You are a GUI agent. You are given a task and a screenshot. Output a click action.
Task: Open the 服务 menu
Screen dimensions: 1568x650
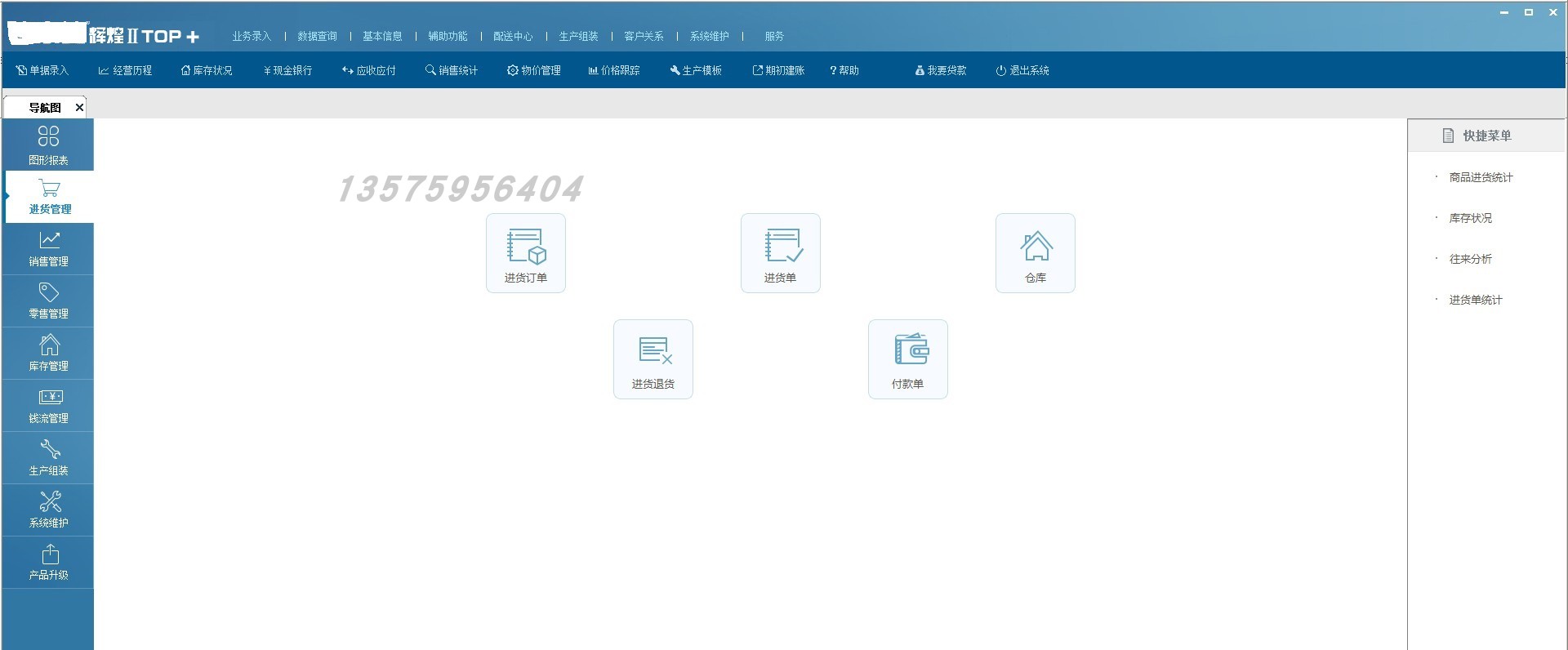(x=774, y=37)
